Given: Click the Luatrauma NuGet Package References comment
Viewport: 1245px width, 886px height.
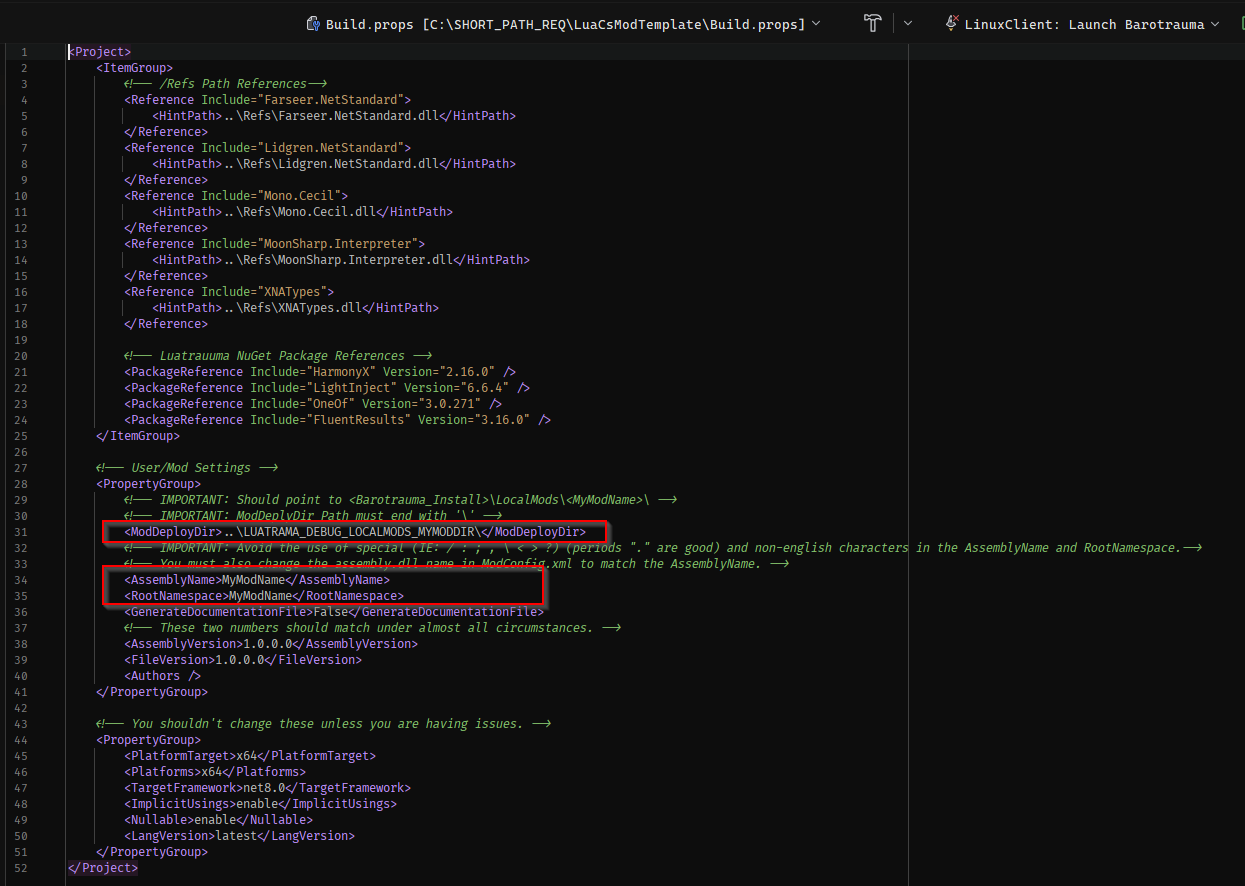Looking at the screenshot, I should point(278,355).
